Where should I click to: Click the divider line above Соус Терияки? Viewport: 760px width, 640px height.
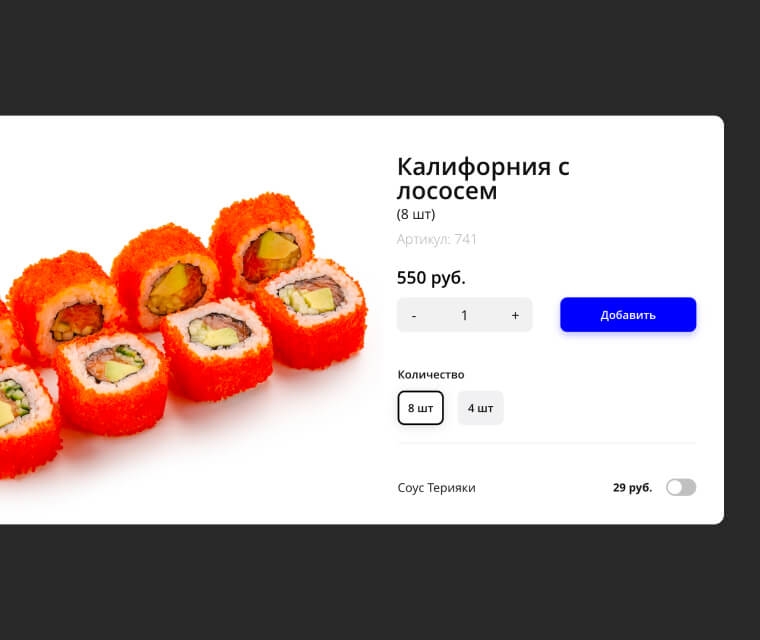547,443
